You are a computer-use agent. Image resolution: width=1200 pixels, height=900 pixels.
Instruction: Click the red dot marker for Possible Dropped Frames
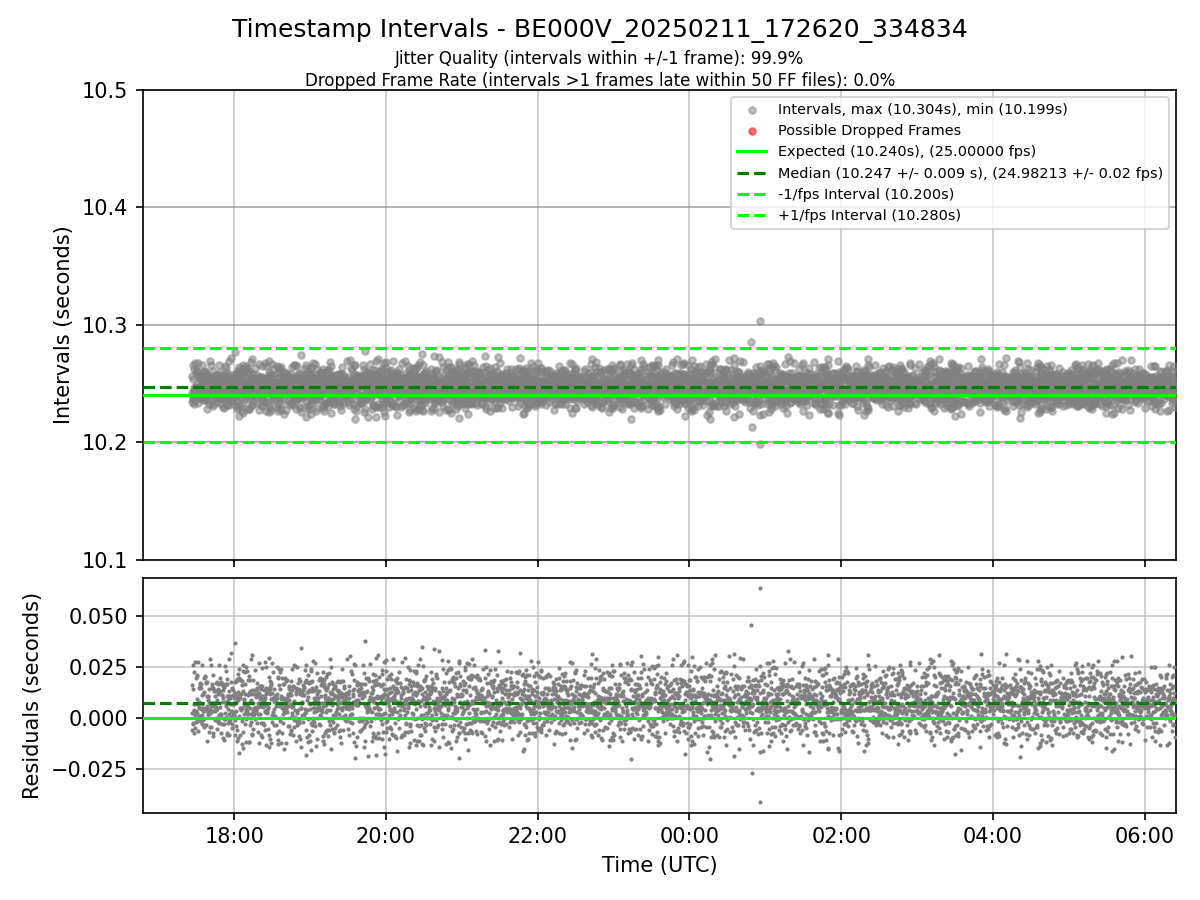(x=752, y=130)
